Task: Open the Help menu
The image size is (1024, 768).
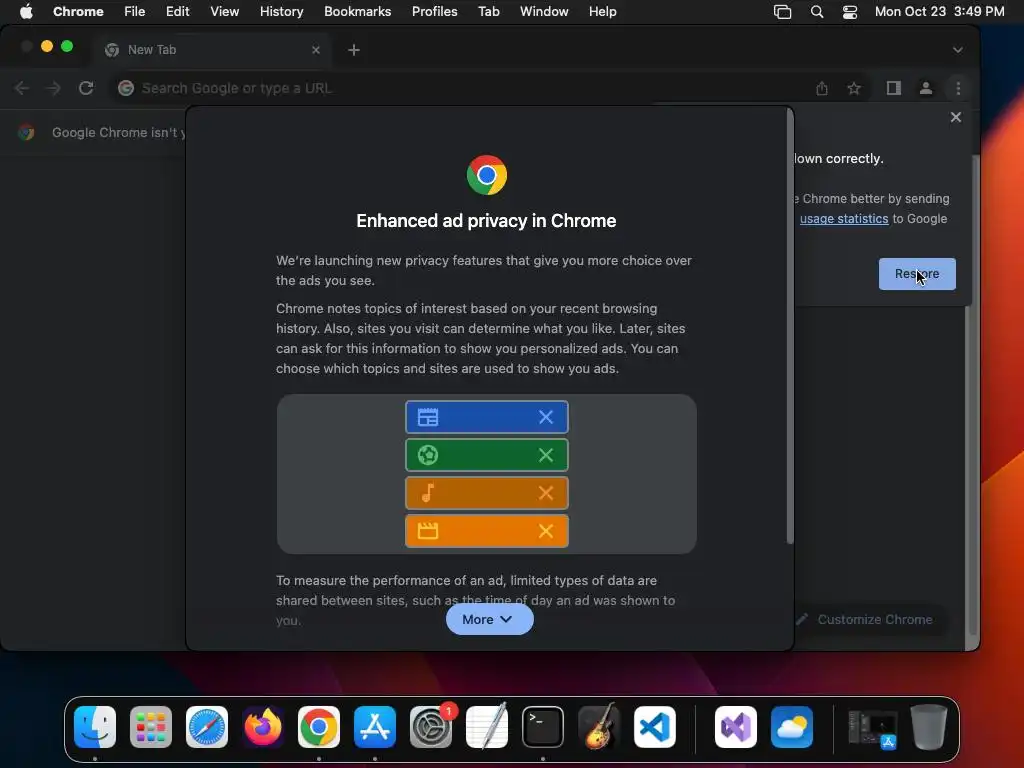Action: pos(602,11)
